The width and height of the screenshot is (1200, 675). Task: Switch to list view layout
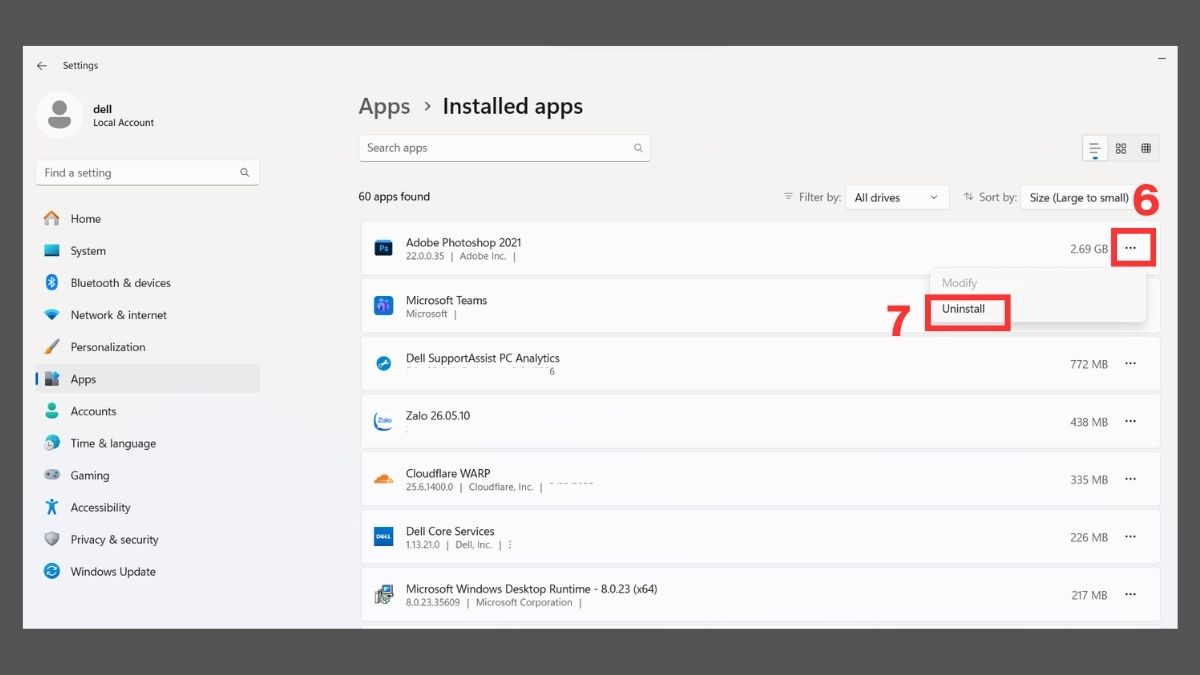point(1095,149)
